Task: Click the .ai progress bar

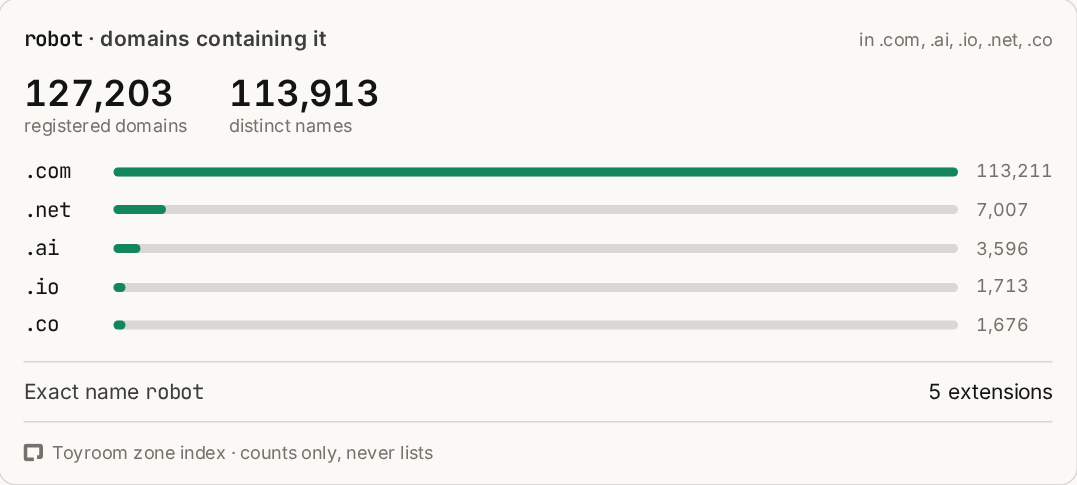Action: (535, 248)
